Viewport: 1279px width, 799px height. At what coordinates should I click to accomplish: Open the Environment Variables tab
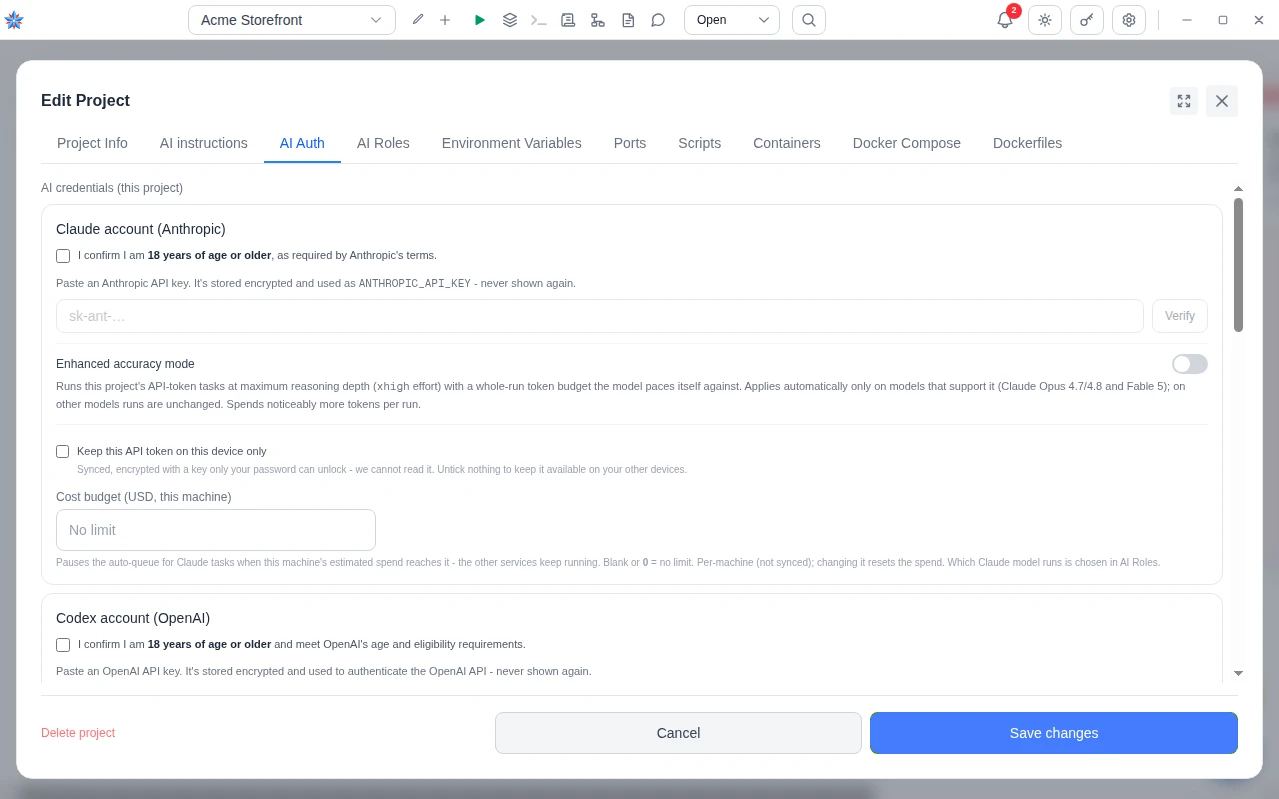512,143
